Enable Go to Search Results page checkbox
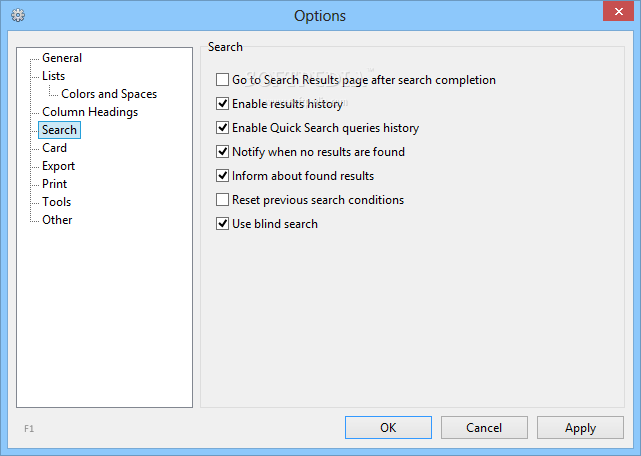 pyautogui.click(x=222, y=80)
